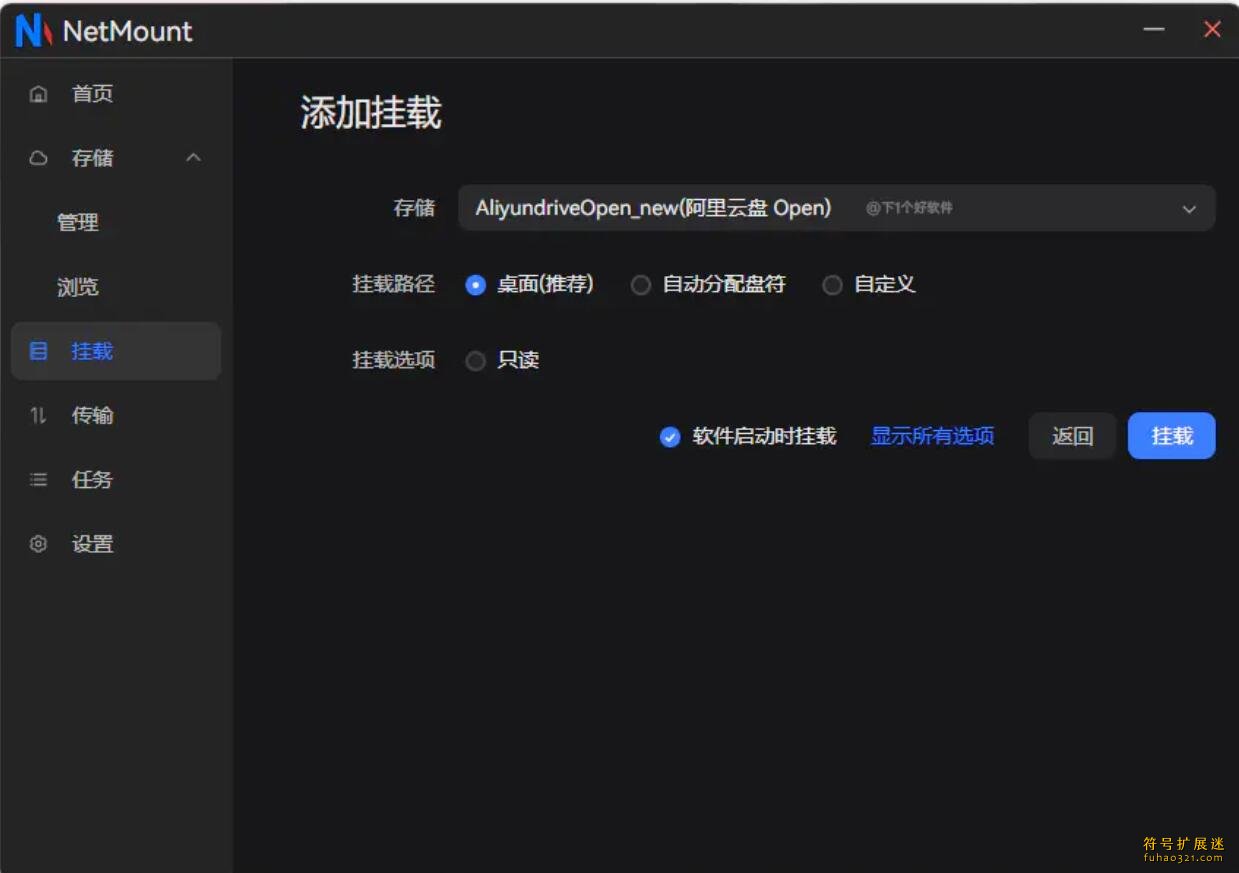This screenshot has height=873, width=1239.
Task: Click the settings gear icon
Action: pos(39,544)
